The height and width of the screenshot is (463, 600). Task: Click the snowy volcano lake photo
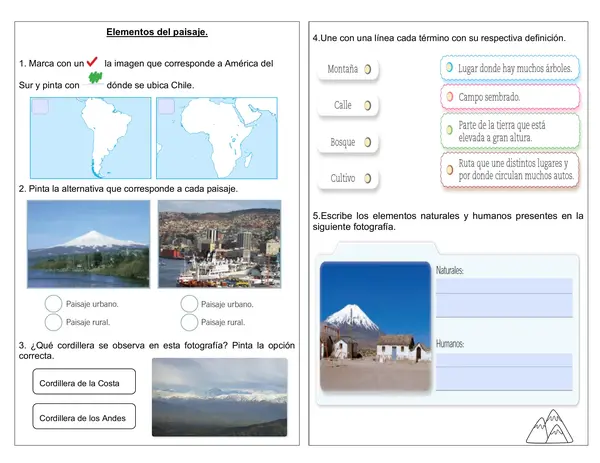[88, 244]
